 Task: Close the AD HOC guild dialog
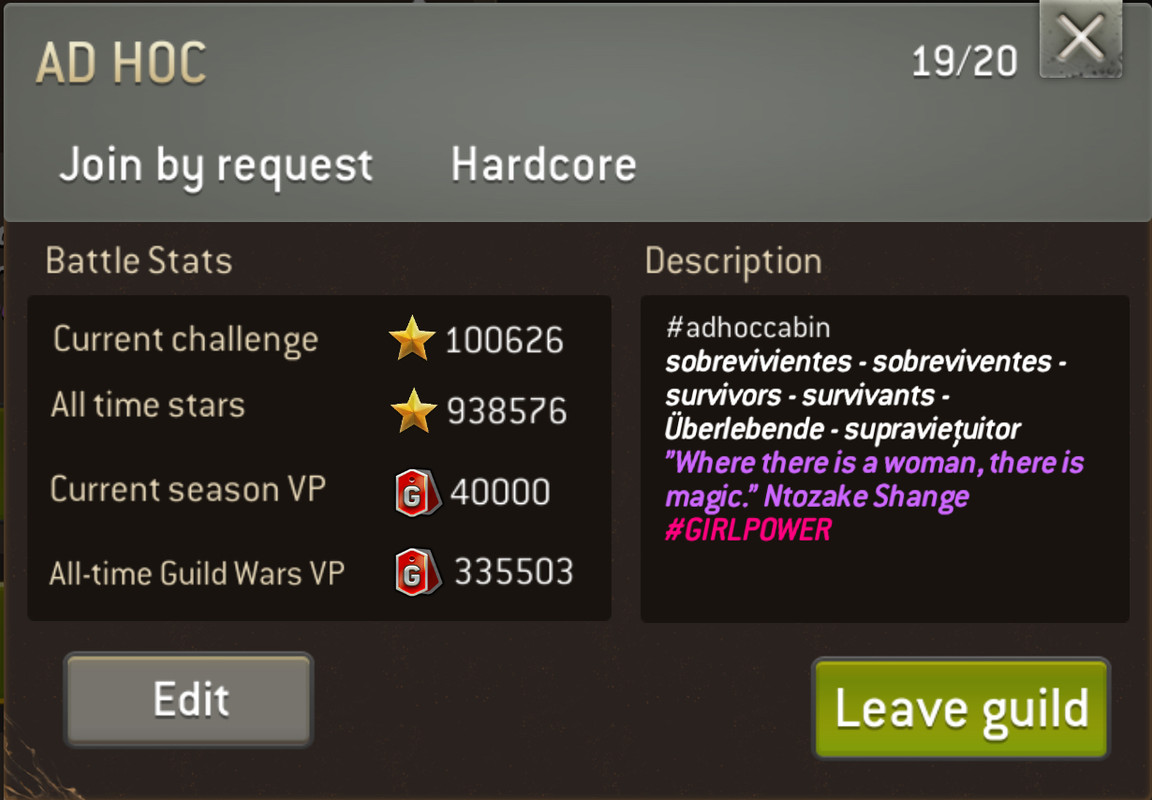(1081, 38)
